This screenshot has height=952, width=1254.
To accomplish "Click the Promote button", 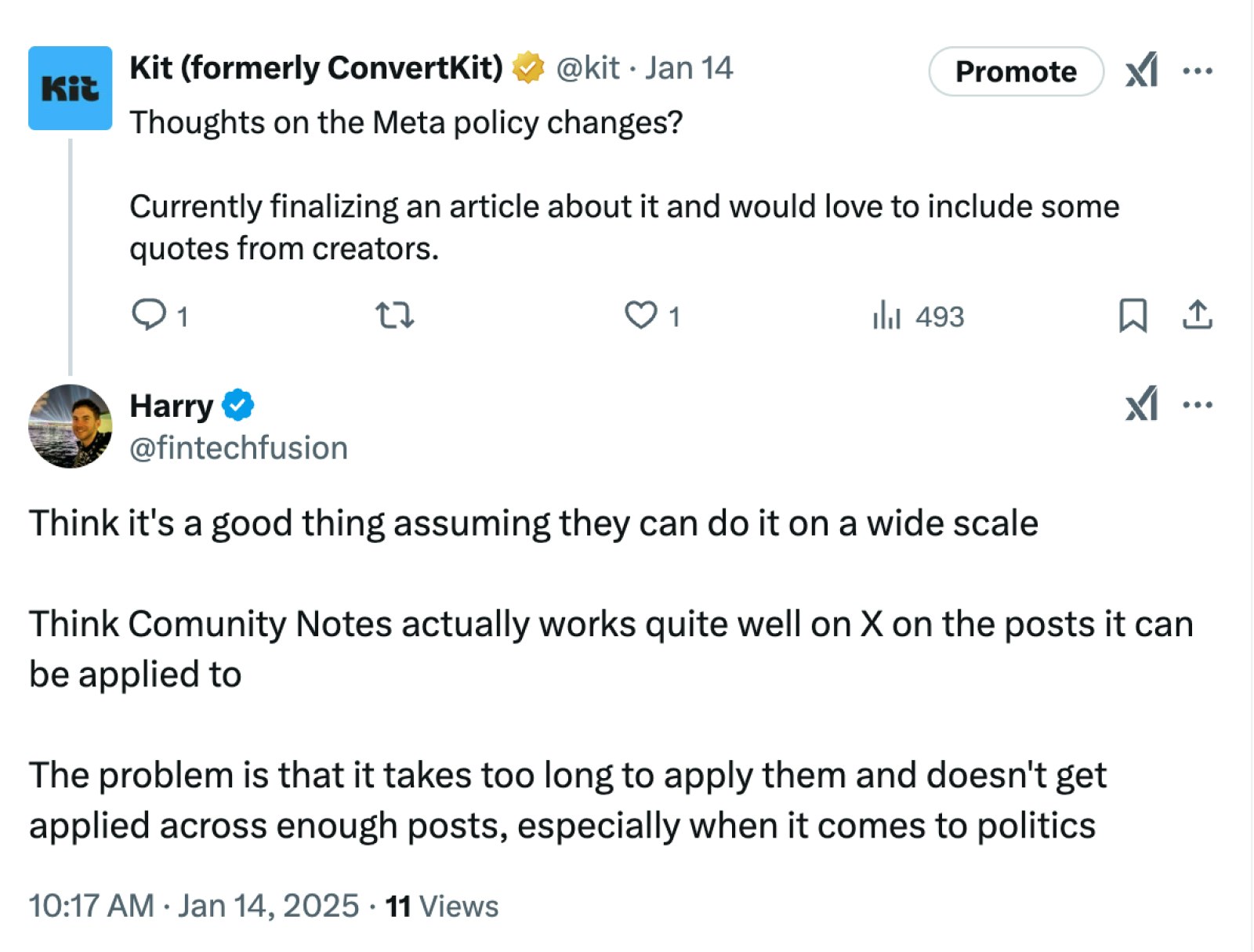I will 1016,71.
